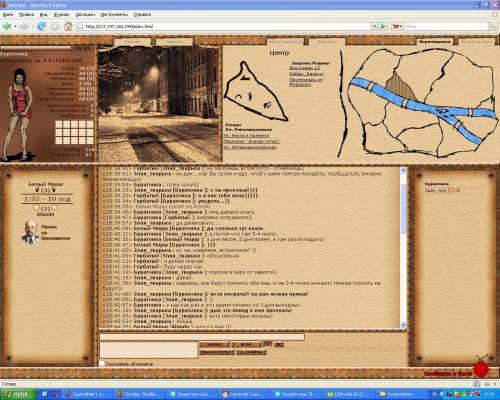Toggle the checkbox below the chat input
This screenshot has height=400, width=500.
102,364
